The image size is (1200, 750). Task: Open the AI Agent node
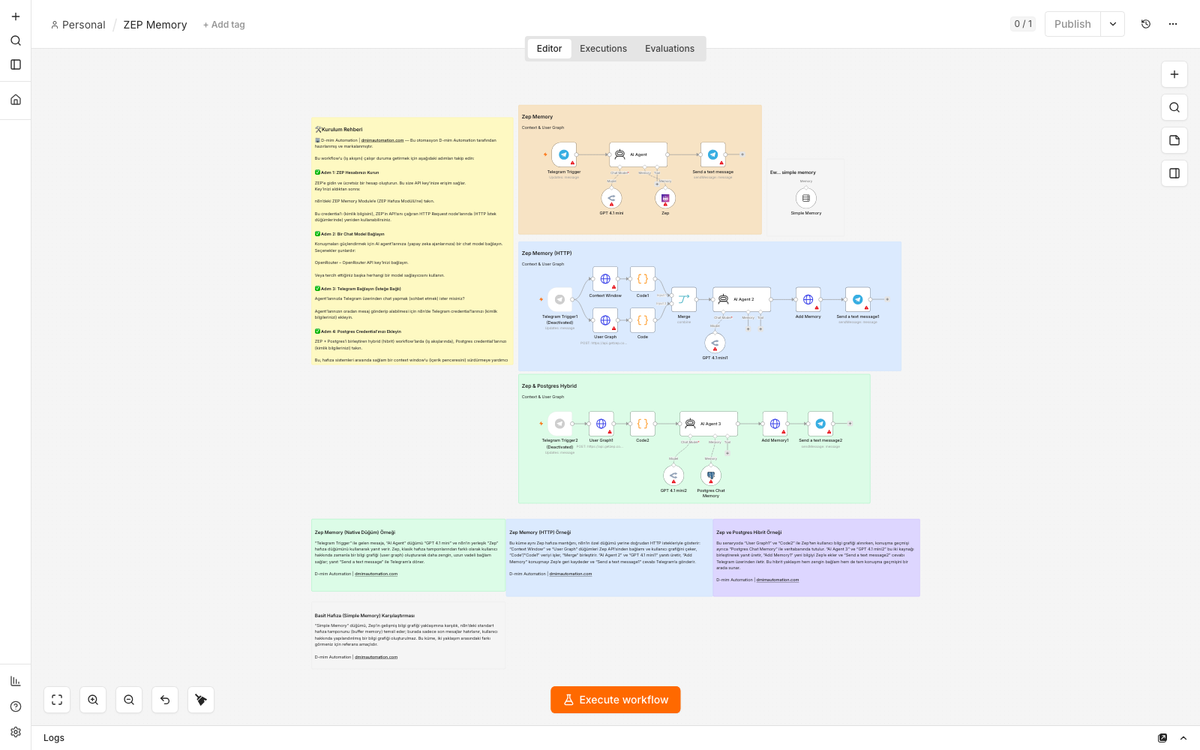638,155
